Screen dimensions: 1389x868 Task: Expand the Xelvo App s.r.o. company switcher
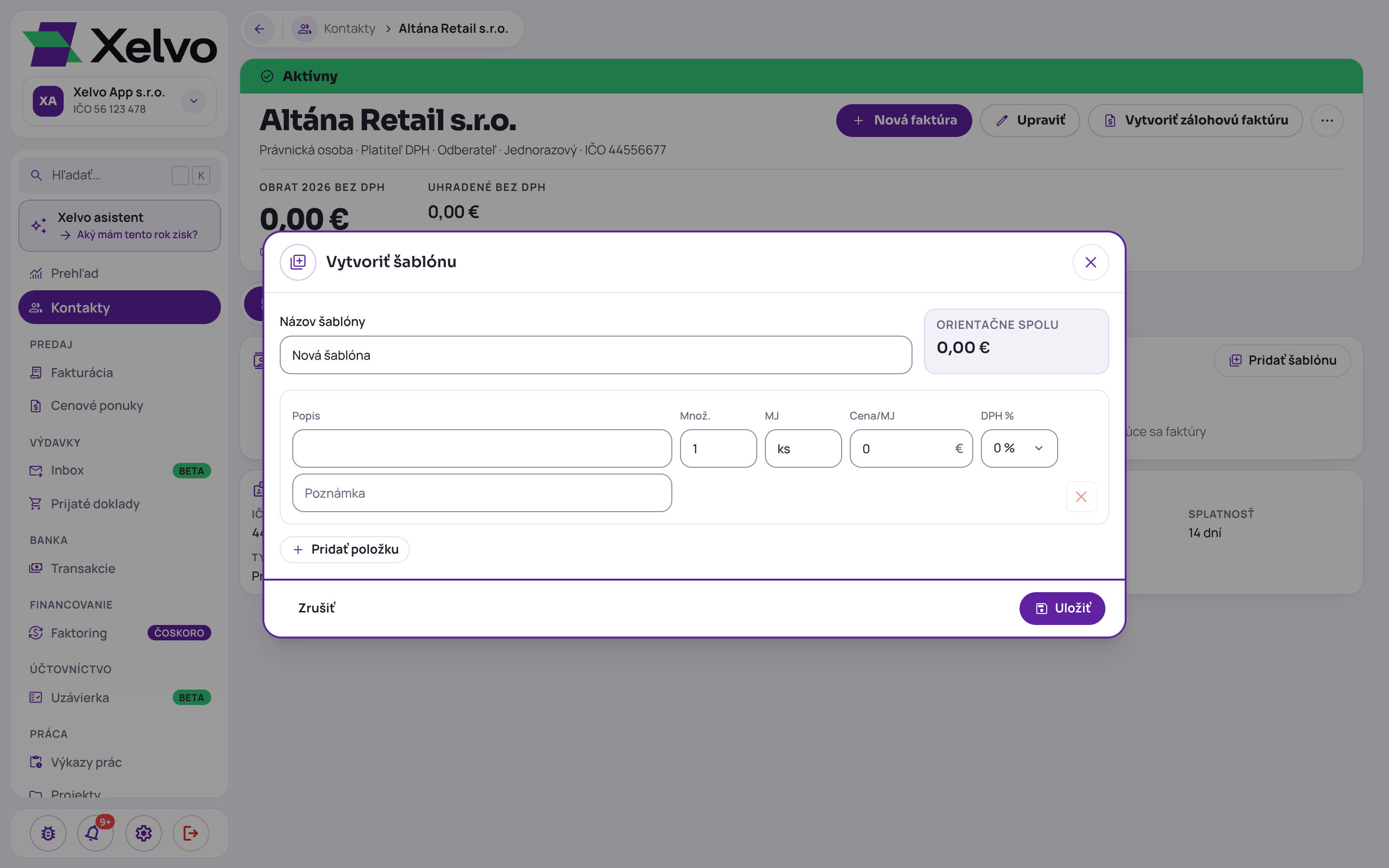point(194,101)
